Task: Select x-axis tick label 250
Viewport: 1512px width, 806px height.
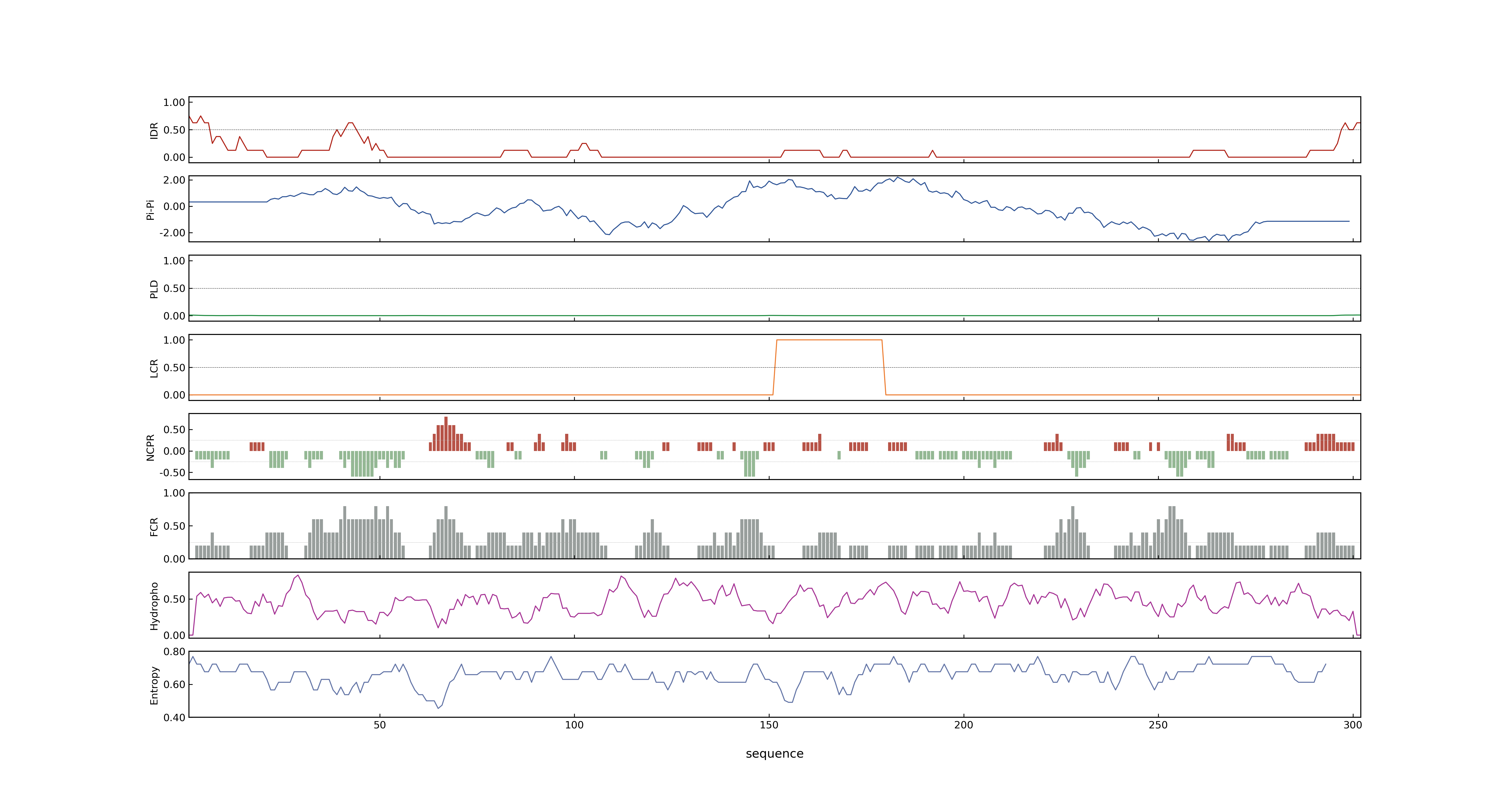Action: point(1158,725)
